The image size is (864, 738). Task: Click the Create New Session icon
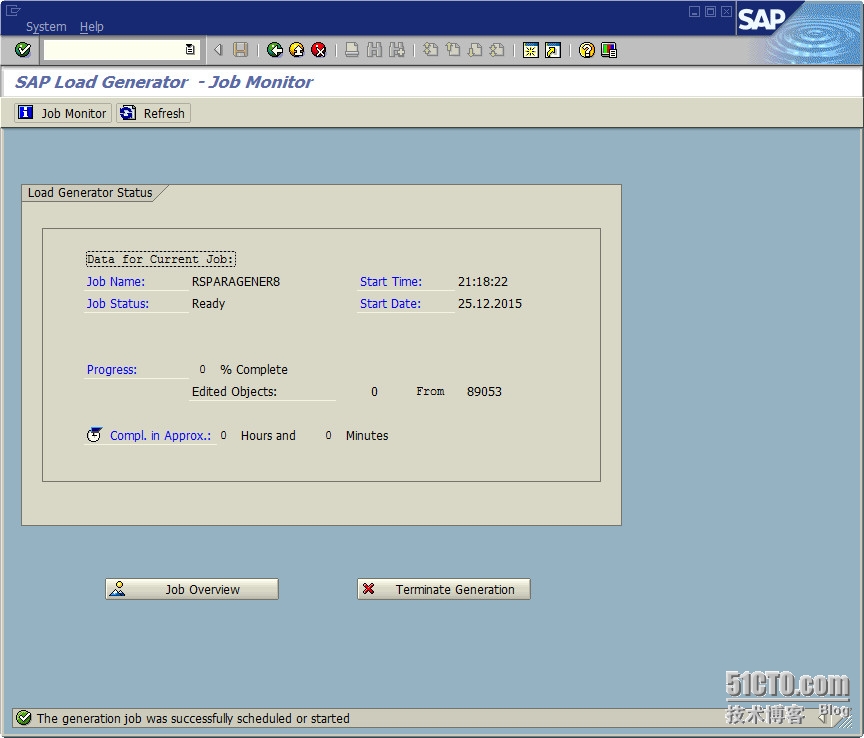point(531,50)
